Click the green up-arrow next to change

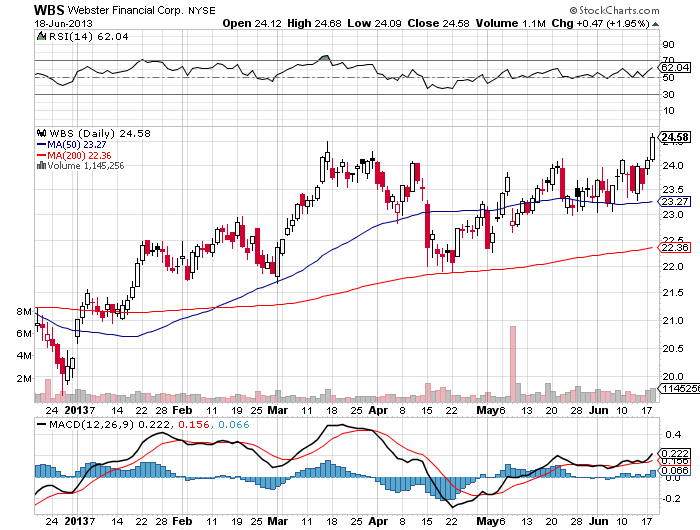655,24
